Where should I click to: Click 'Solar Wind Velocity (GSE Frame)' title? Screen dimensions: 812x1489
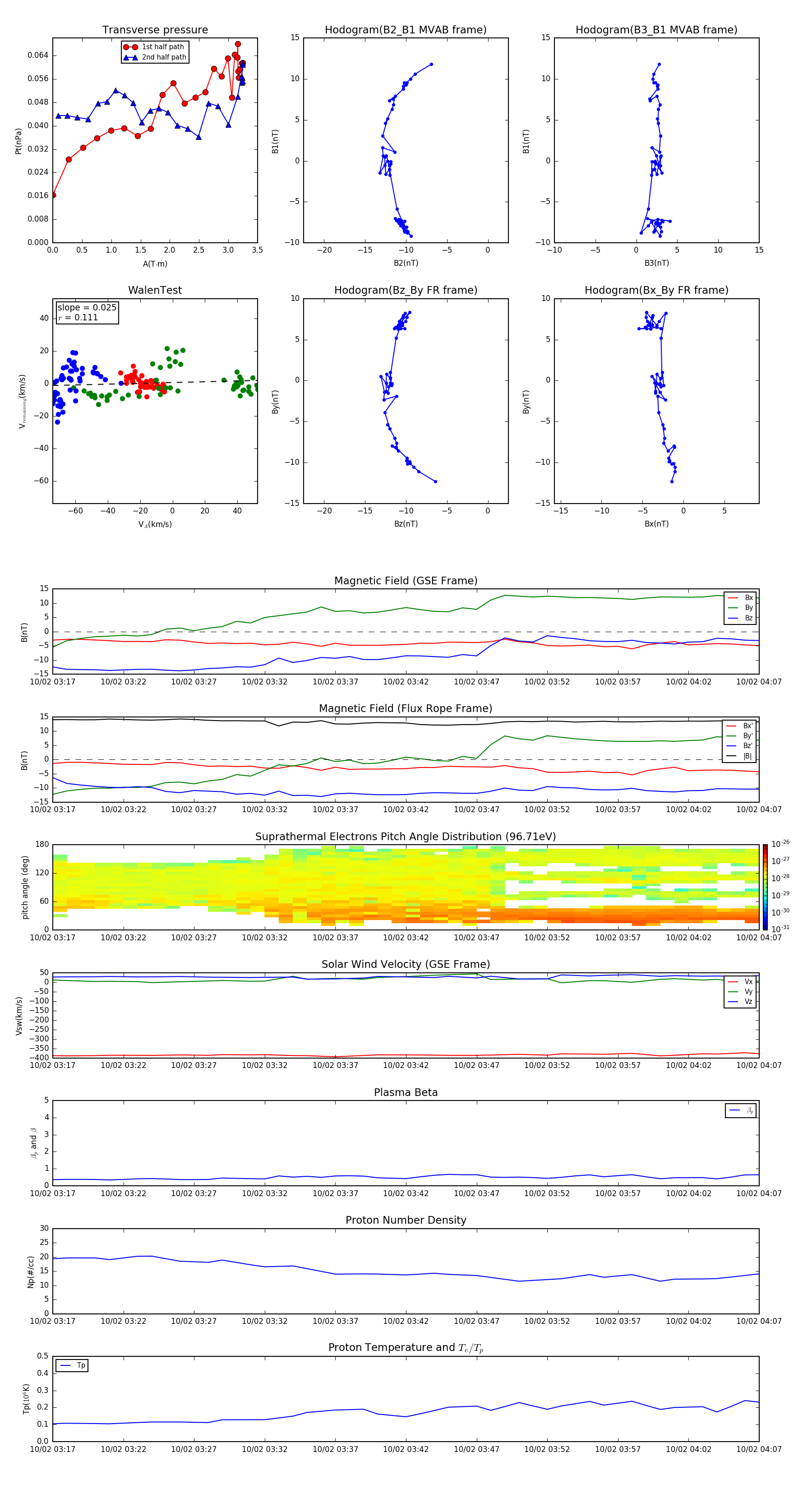406,965
